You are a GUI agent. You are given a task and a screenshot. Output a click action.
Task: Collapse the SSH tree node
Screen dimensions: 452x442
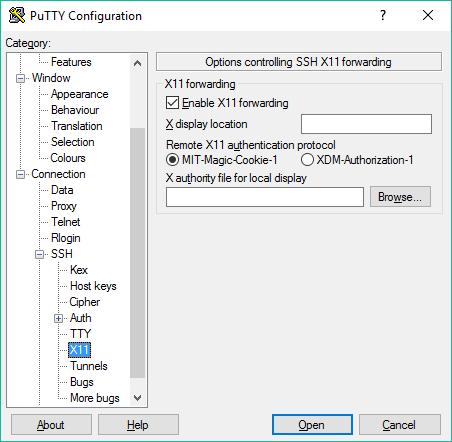point(39,254)
